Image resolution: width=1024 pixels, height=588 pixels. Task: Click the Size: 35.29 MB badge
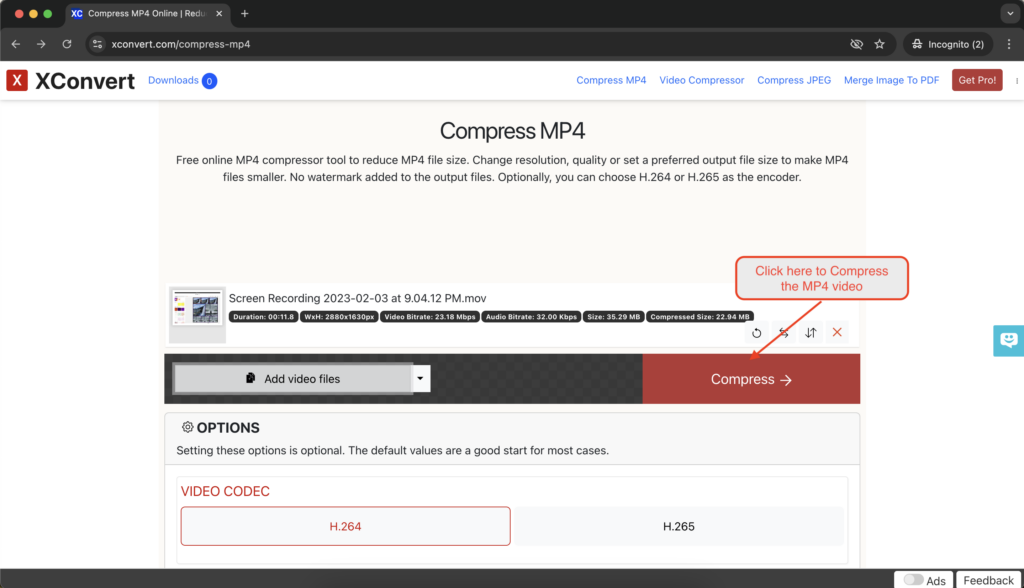click(x=613, y=317)
